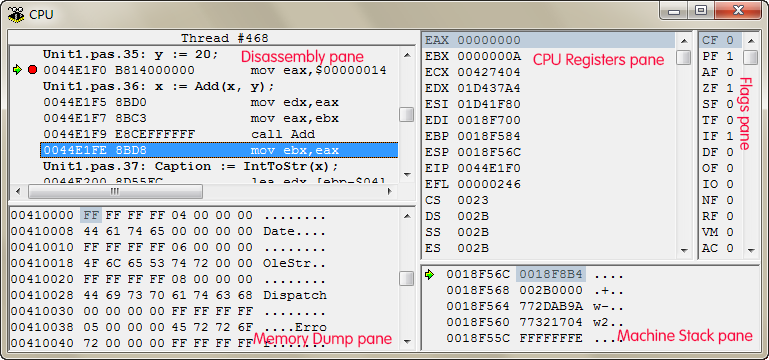
Task: Select the AF flag
Action: coord(718,72)
